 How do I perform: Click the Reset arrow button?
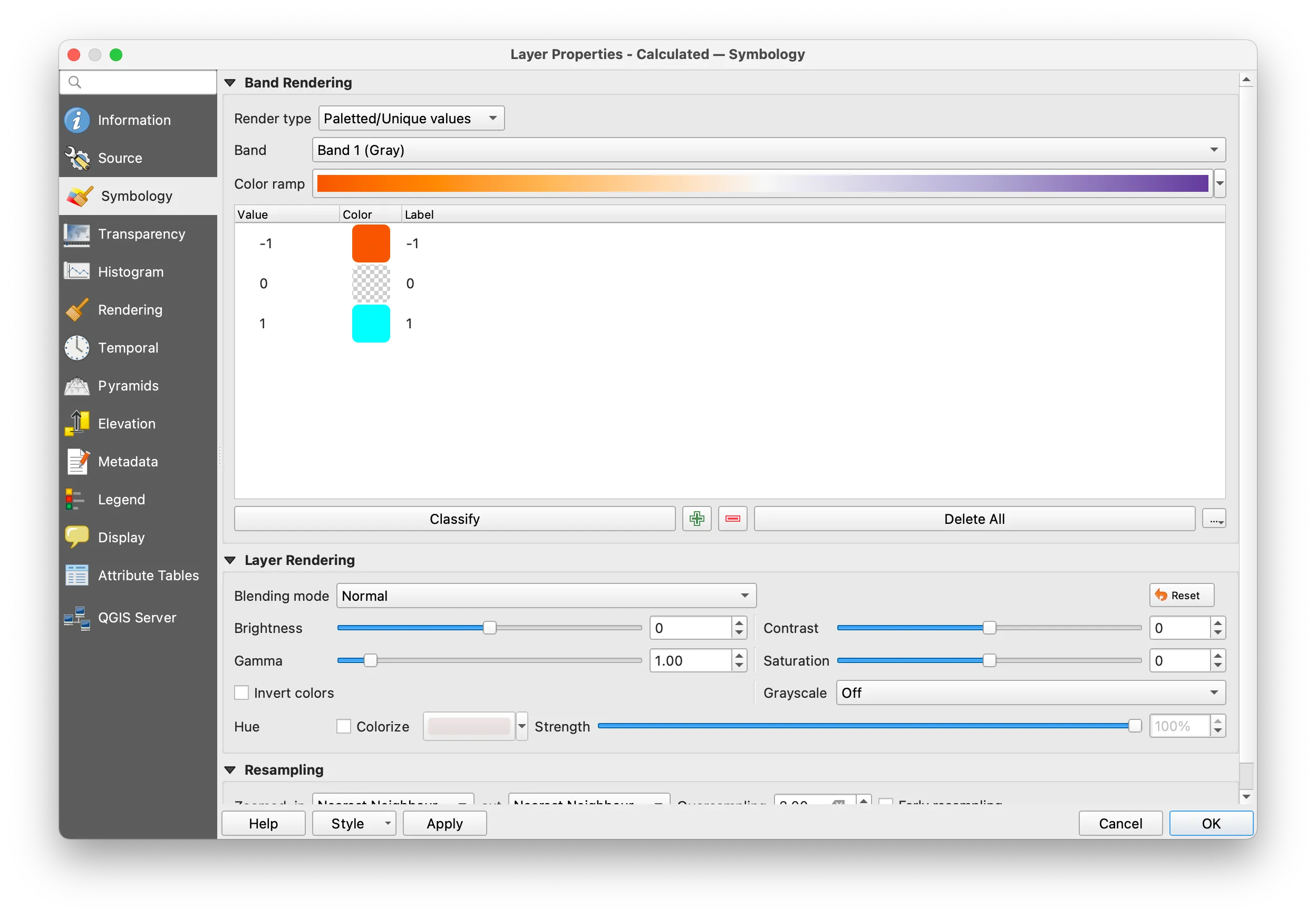1182,596
